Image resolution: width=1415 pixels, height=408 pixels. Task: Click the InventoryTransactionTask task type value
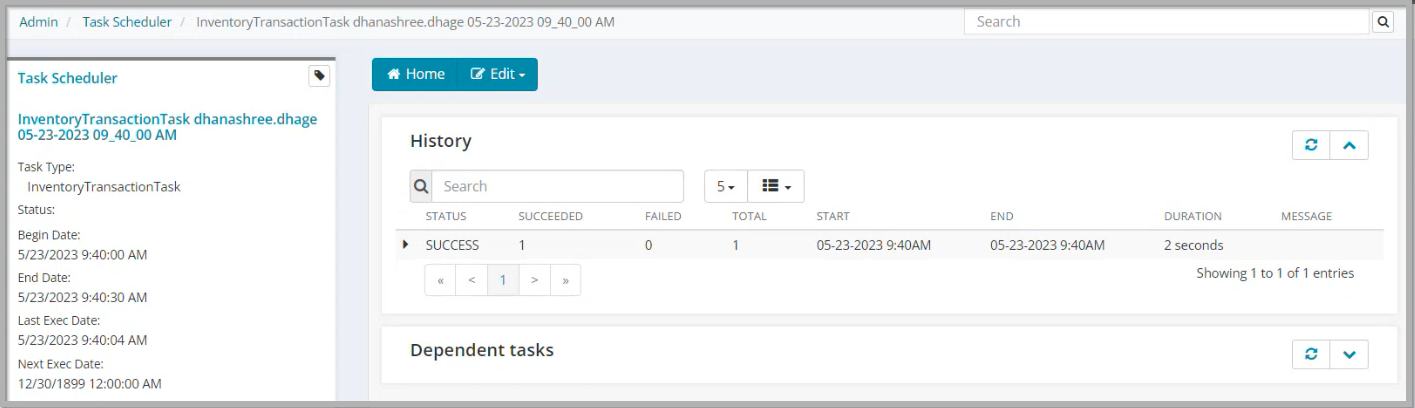[x=104, y=187]
